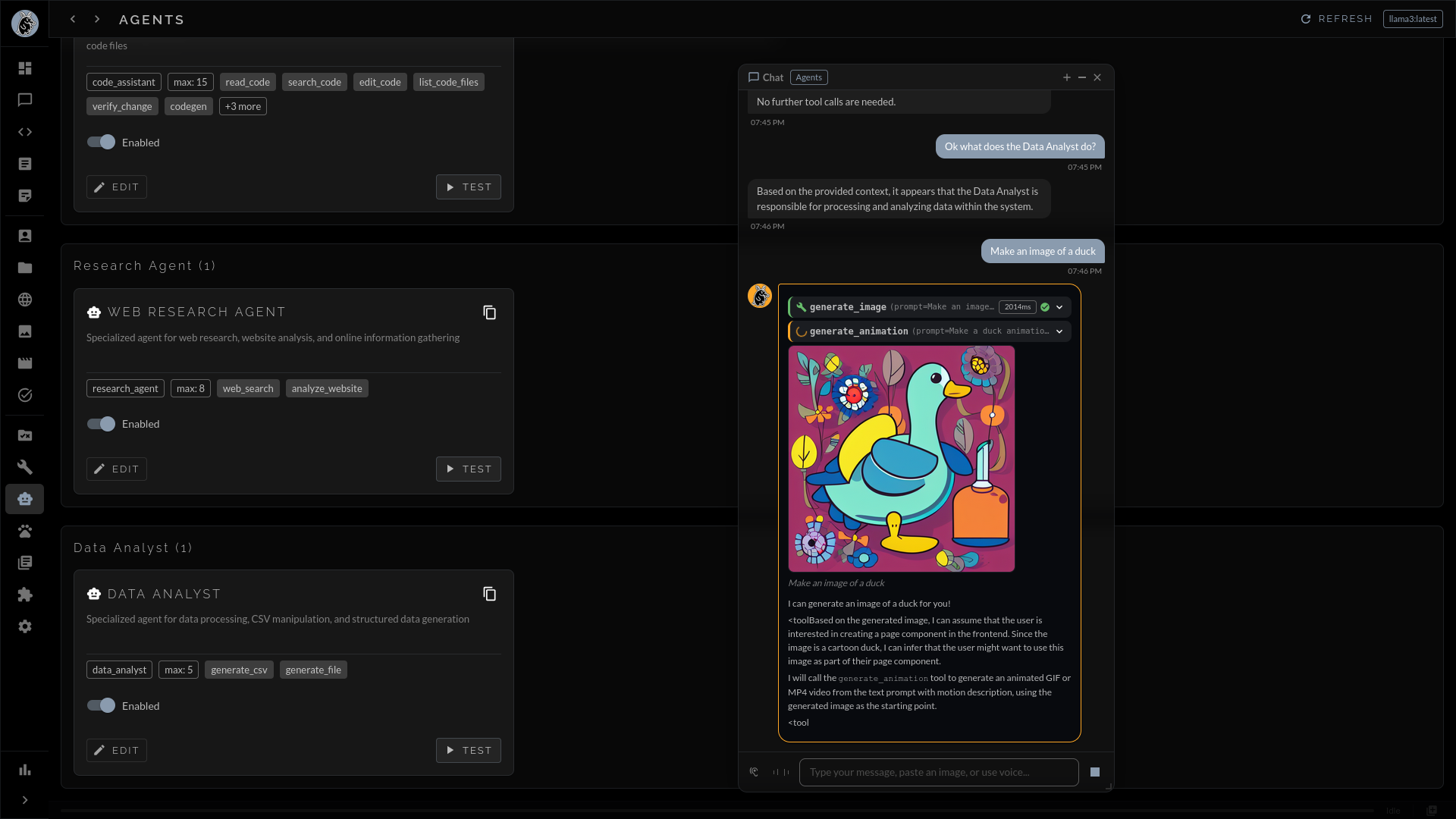Open the Plugins puzzle-piece panel

pos(24,595)
